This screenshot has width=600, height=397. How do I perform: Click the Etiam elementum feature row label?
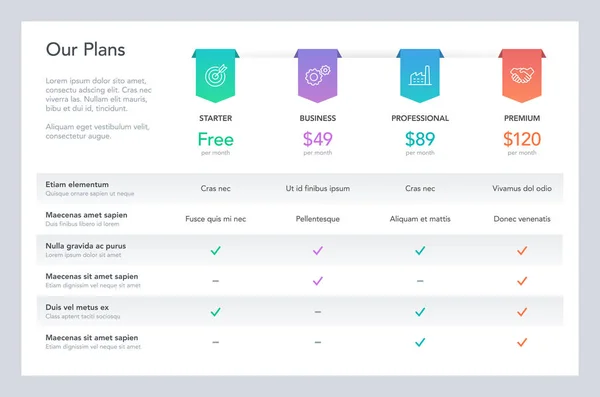click(77, 185)
